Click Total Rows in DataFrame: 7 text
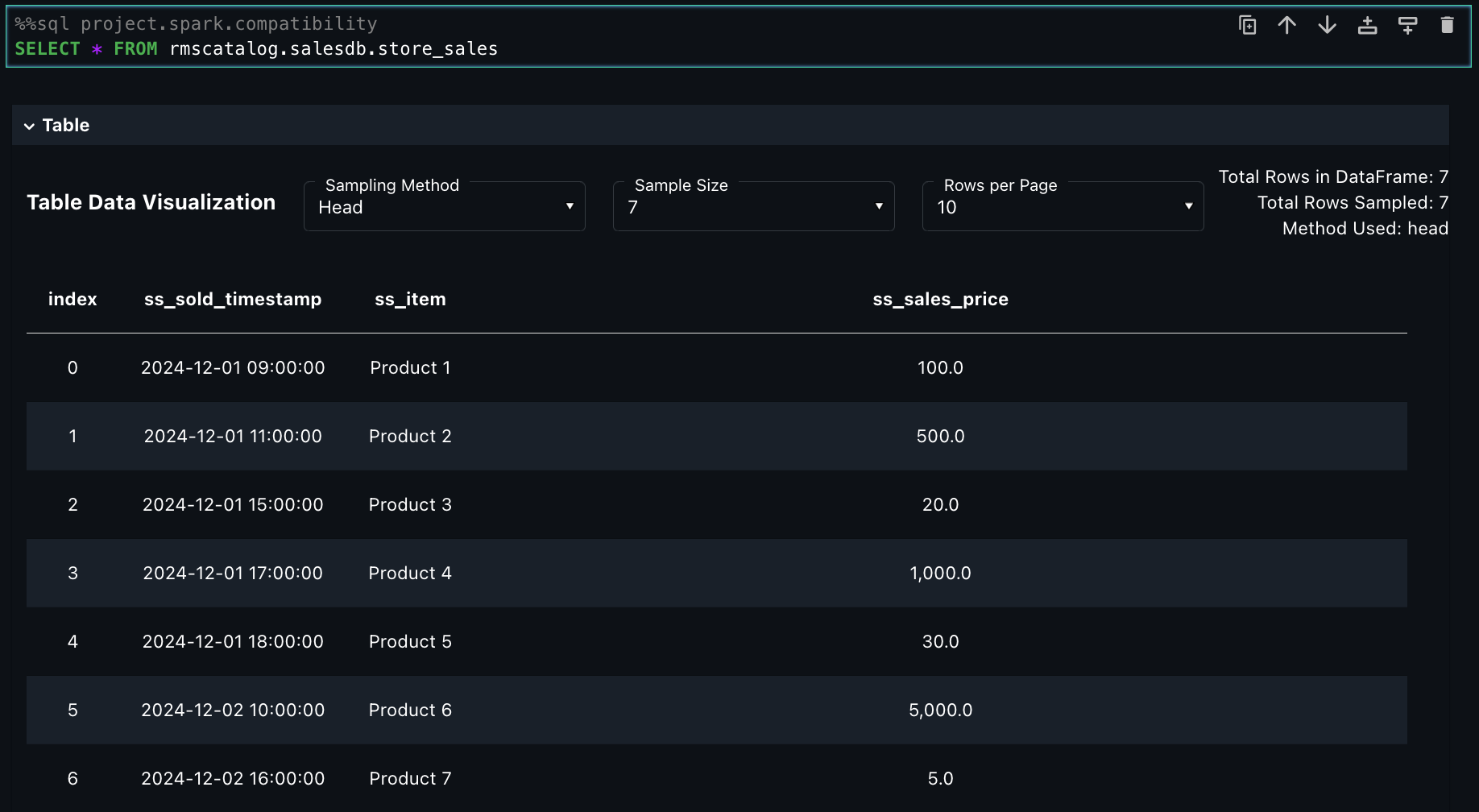 tap(1333, 176)
